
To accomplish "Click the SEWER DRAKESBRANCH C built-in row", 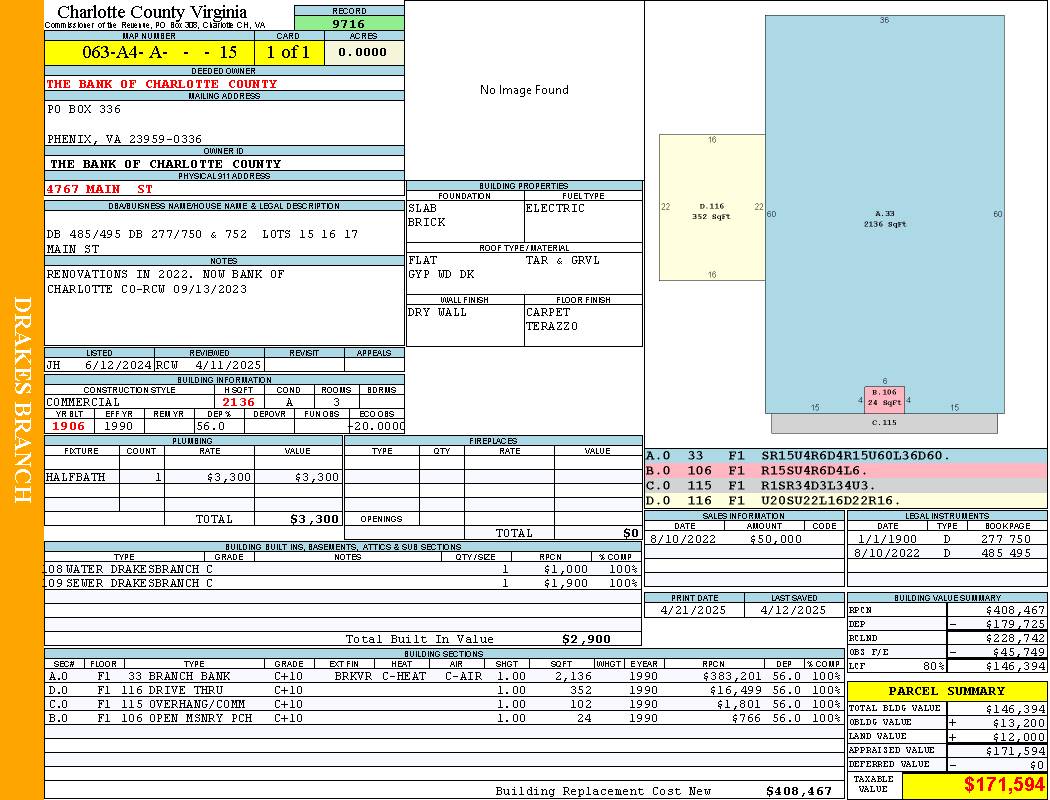I will point(342,583).
